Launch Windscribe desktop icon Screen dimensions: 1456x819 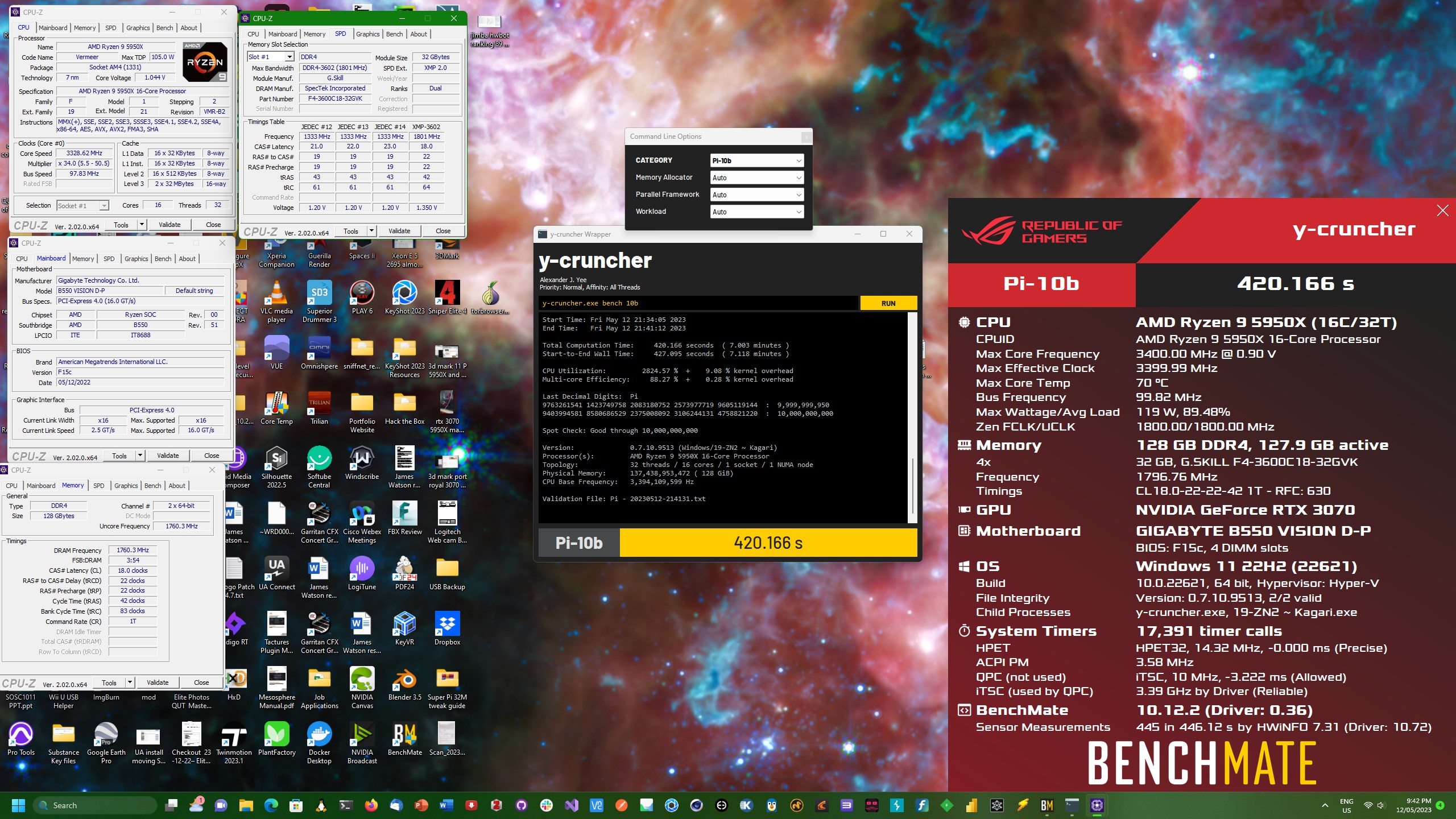[362, 463]
